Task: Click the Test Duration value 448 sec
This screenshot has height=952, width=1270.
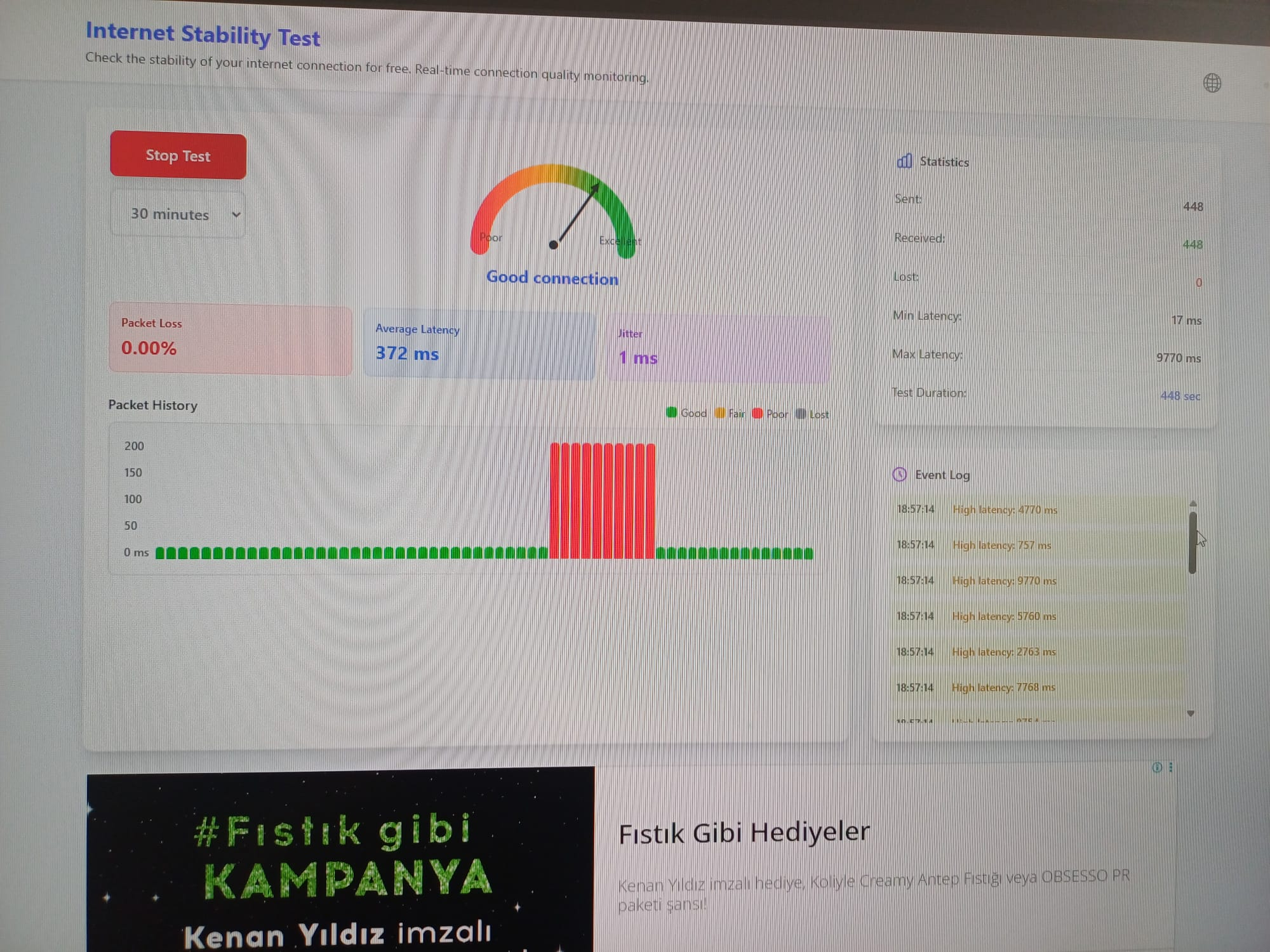Action: tap(1180, 396)
